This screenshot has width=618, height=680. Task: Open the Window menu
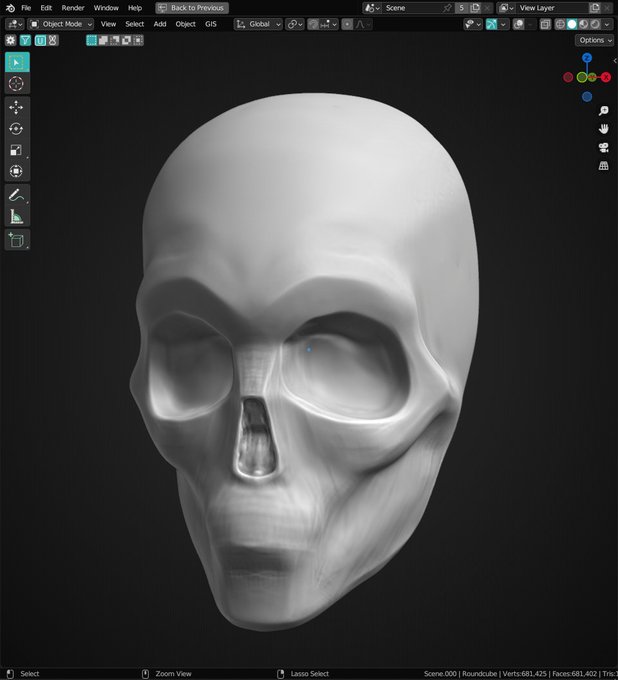[x=106, y=8]
